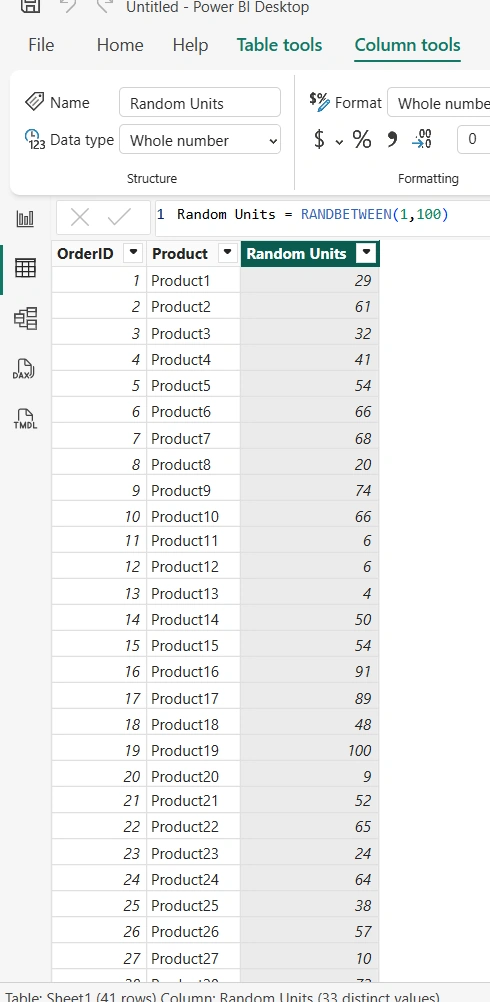Open the Format dropdown showing Whole number
Screen dimensions: 490x1002
pos(439,103)
